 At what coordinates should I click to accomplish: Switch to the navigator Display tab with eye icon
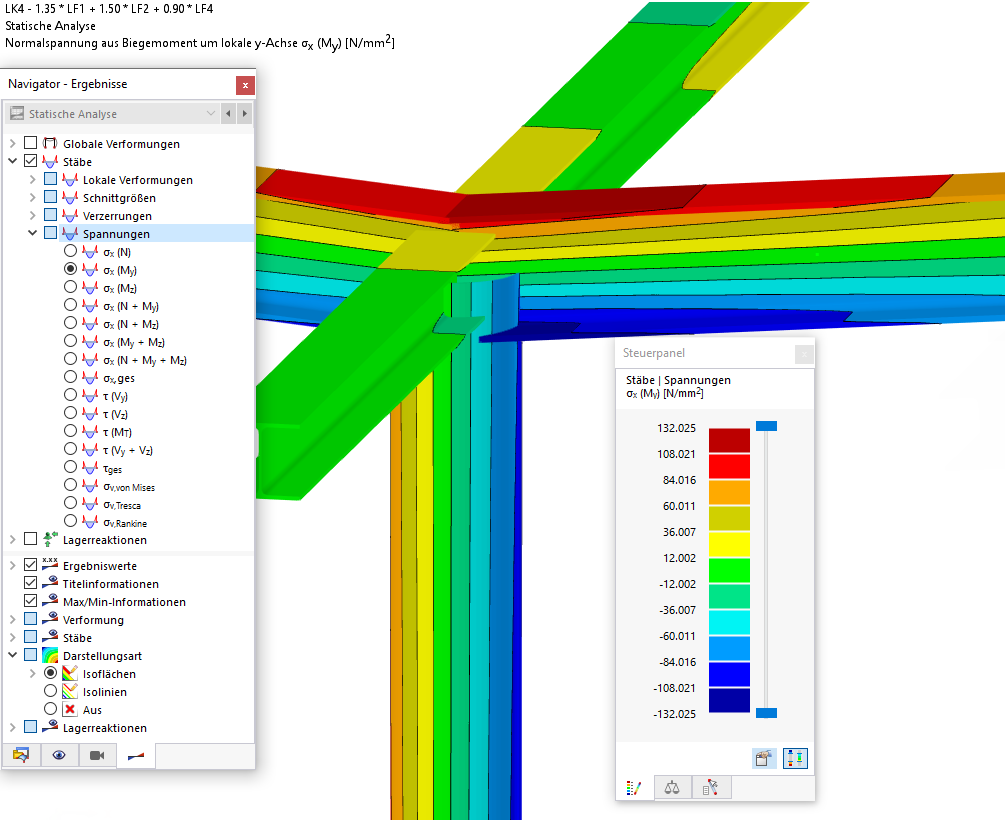(x=59, y=755)
